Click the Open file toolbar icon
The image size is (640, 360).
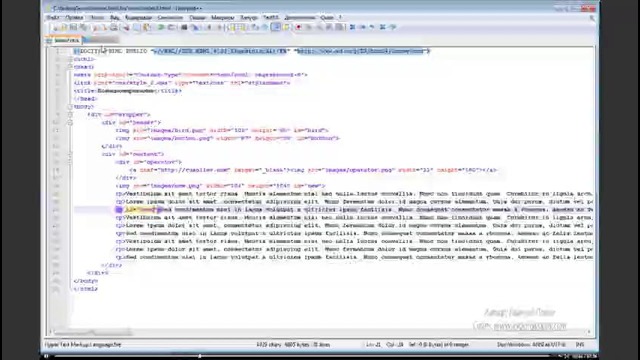pyautogui.click(x=64, y=27)
